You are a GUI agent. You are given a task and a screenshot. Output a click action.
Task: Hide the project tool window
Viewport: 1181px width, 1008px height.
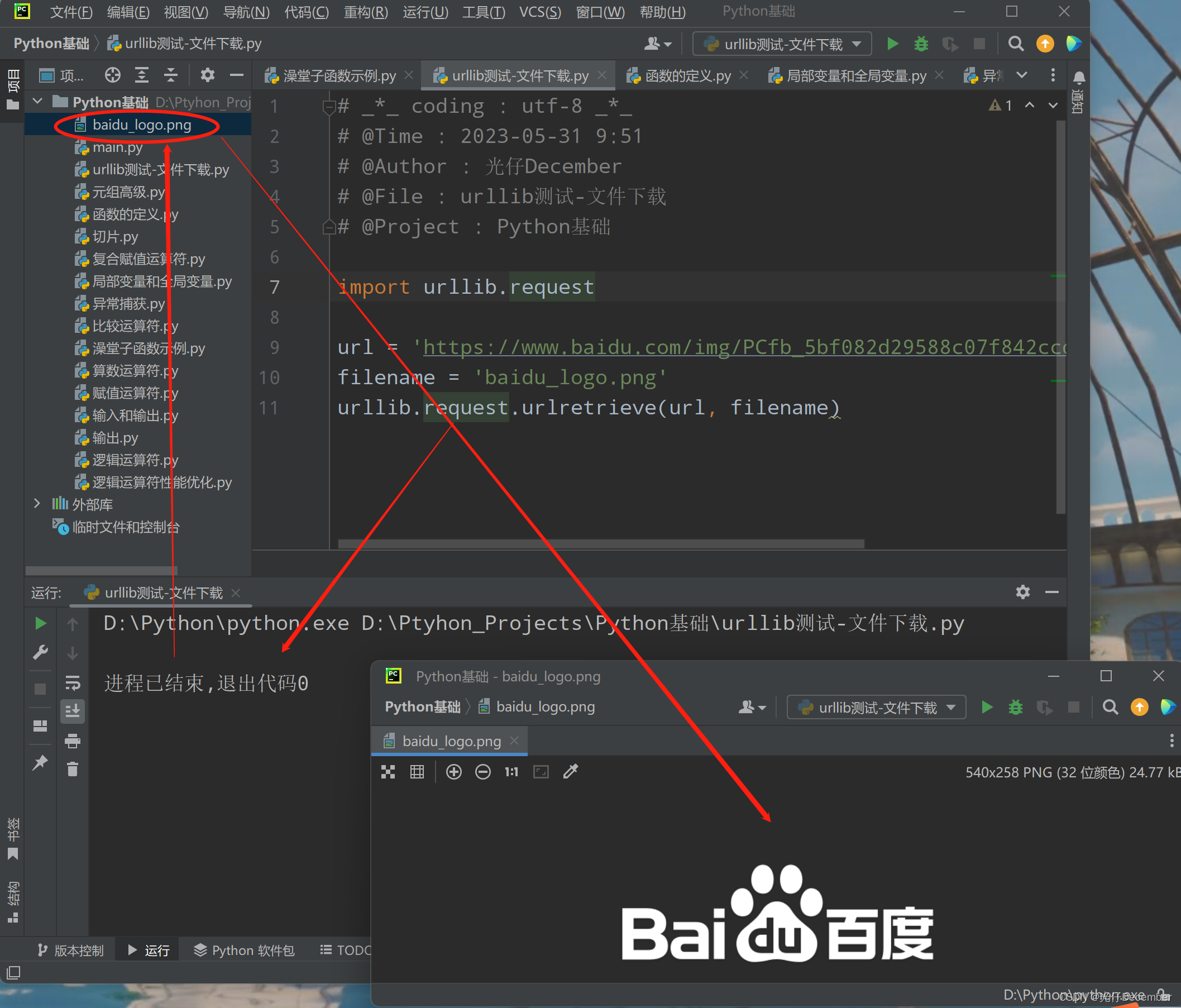[237, 75]
